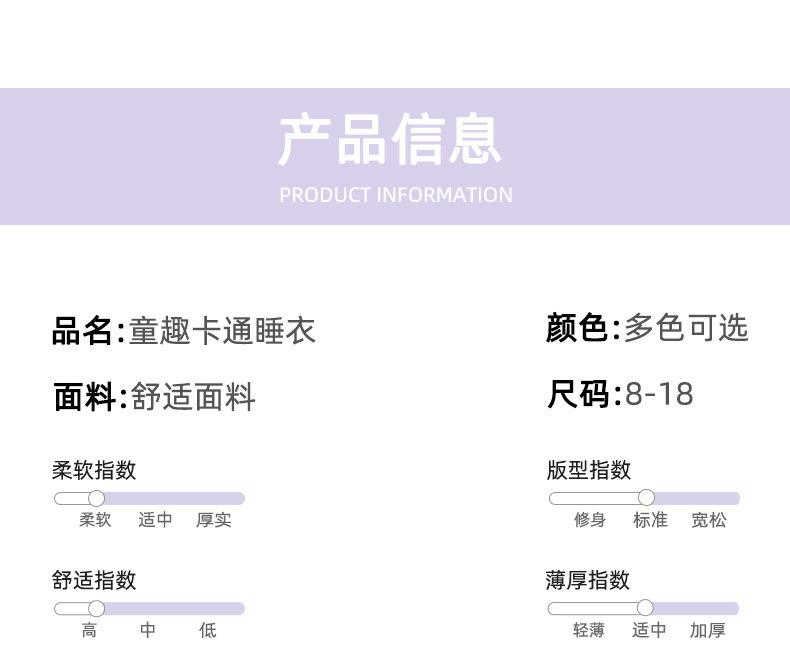
Task: Select 适中 under the 柔软指数 slider
Action: pos(155,520)
